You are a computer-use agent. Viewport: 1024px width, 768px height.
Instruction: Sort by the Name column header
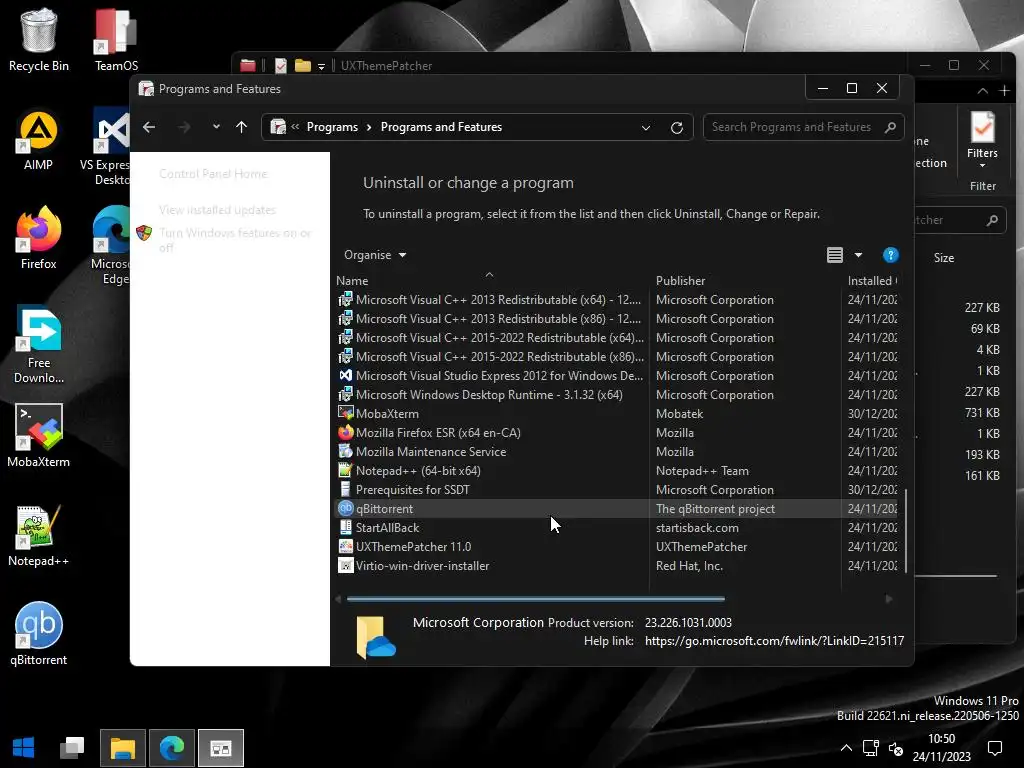point(490,280)
